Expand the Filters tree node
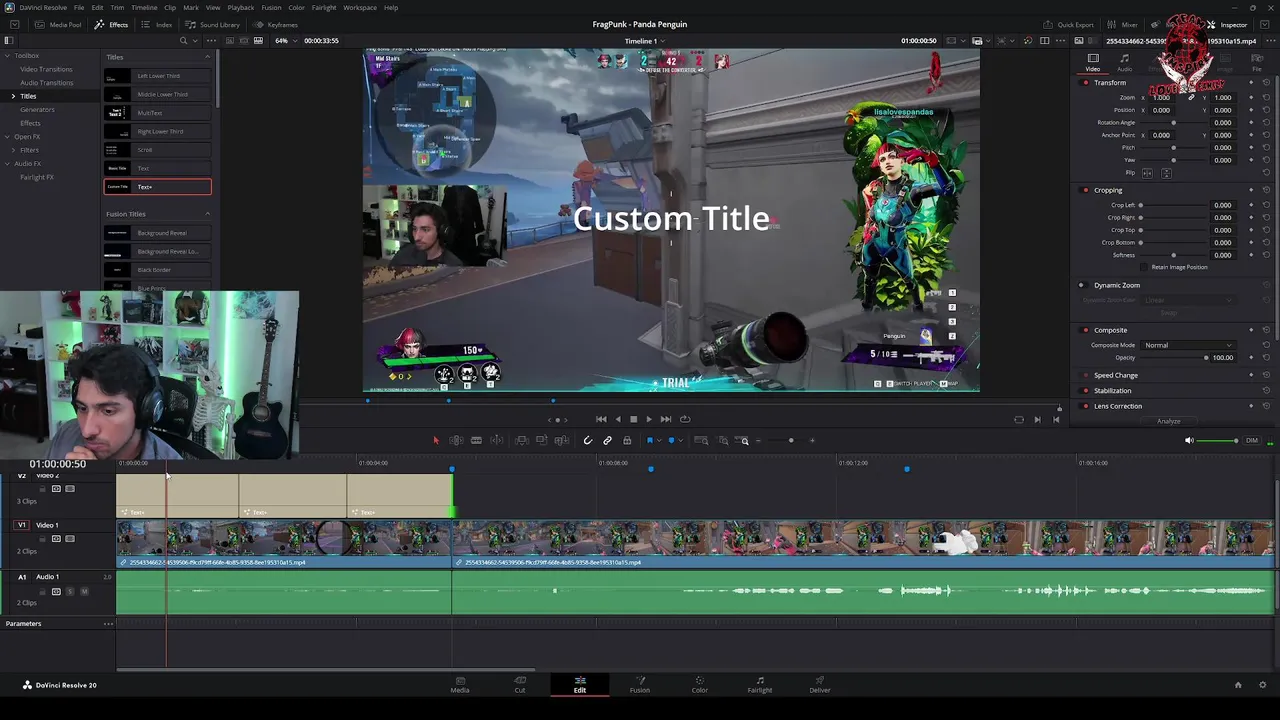1280x720 pixels. pos(14,150)
